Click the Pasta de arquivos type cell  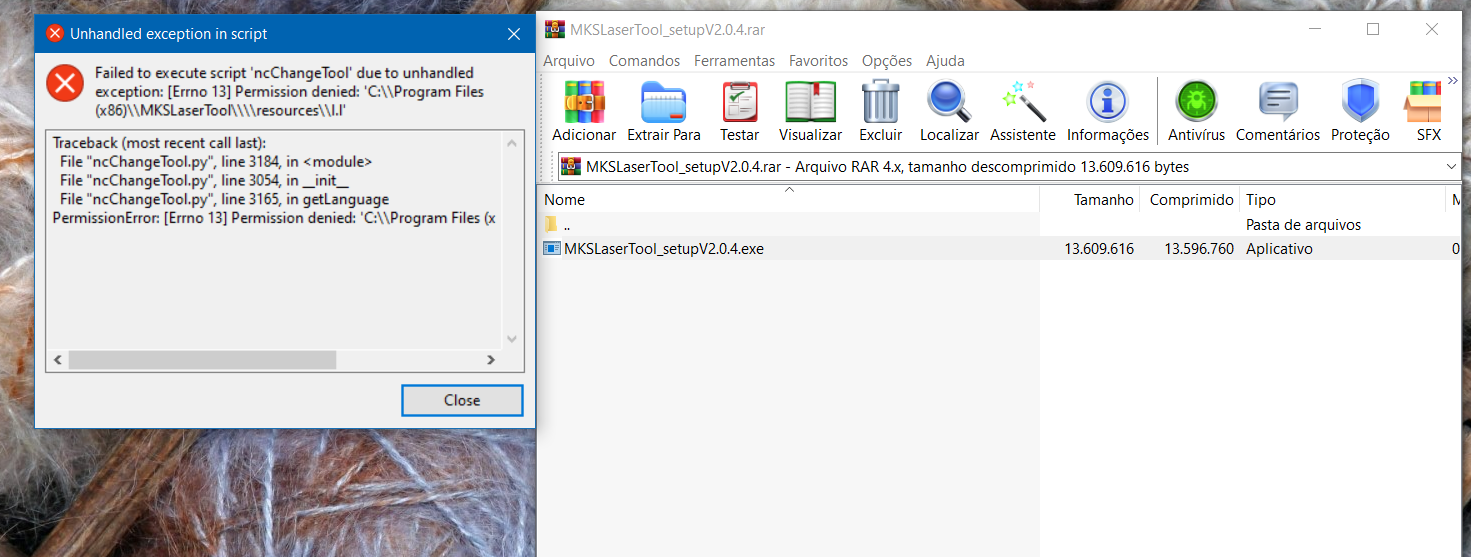click(1303, 224)
